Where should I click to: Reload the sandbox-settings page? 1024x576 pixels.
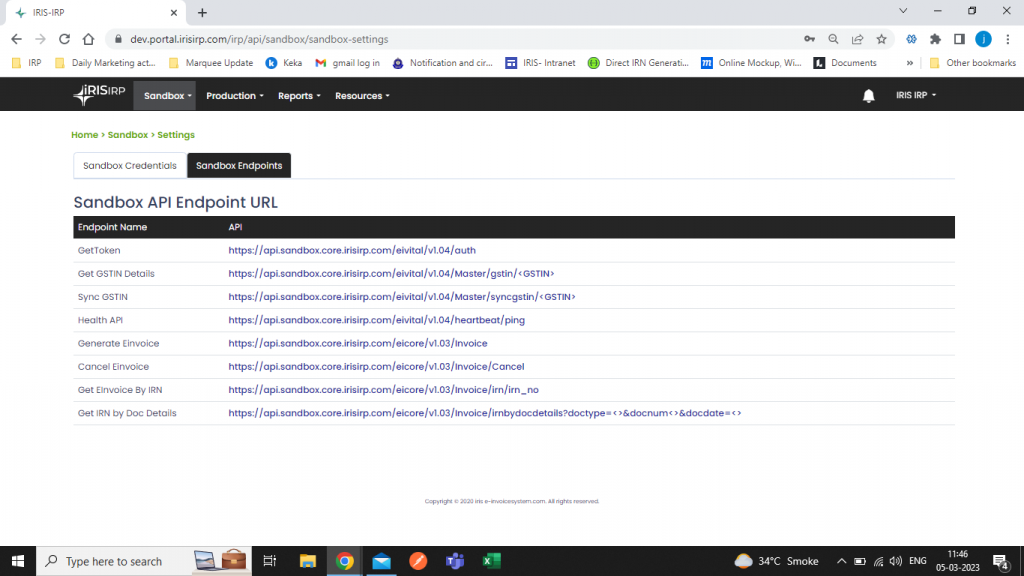click(64, 38)
